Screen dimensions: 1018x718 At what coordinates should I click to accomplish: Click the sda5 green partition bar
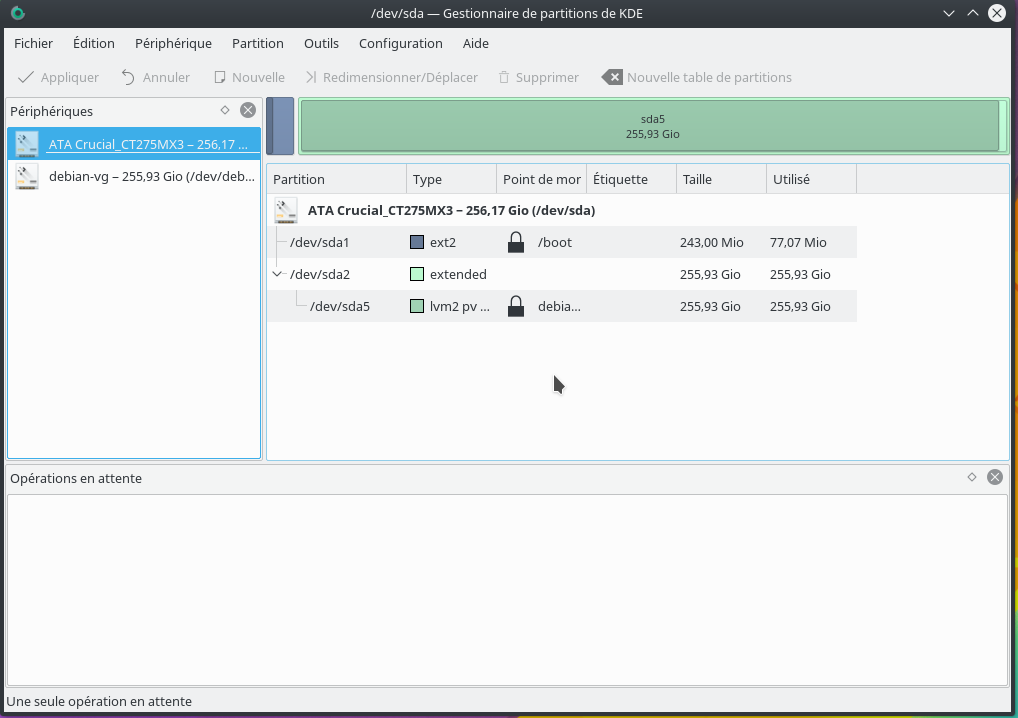(652, 126)
